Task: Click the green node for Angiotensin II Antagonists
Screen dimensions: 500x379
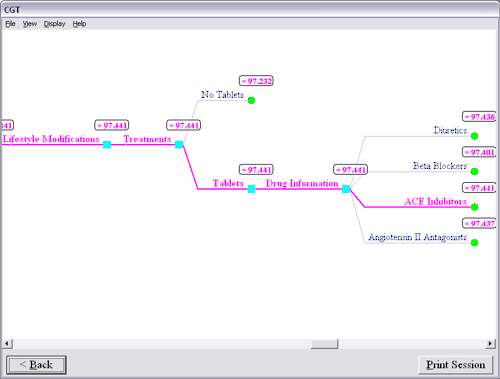Action: (x=475, y=243)
